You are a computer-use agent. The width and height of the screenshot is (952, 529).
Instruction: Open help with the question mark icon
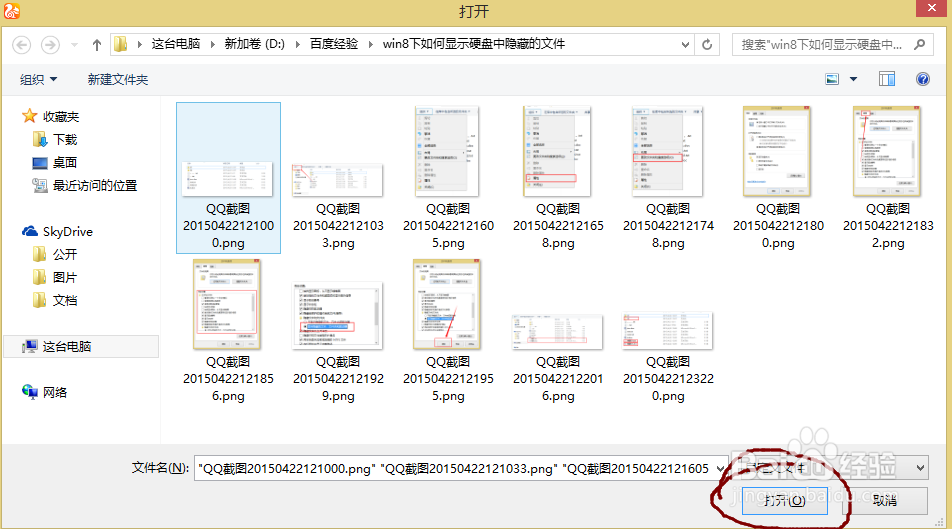click(923, 79)
